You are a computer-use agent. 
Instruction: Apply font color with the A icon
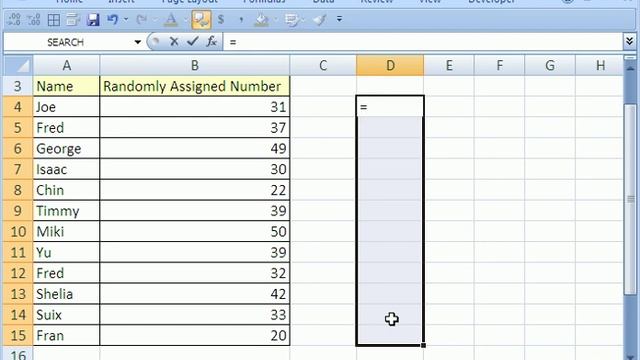(171, 20)
